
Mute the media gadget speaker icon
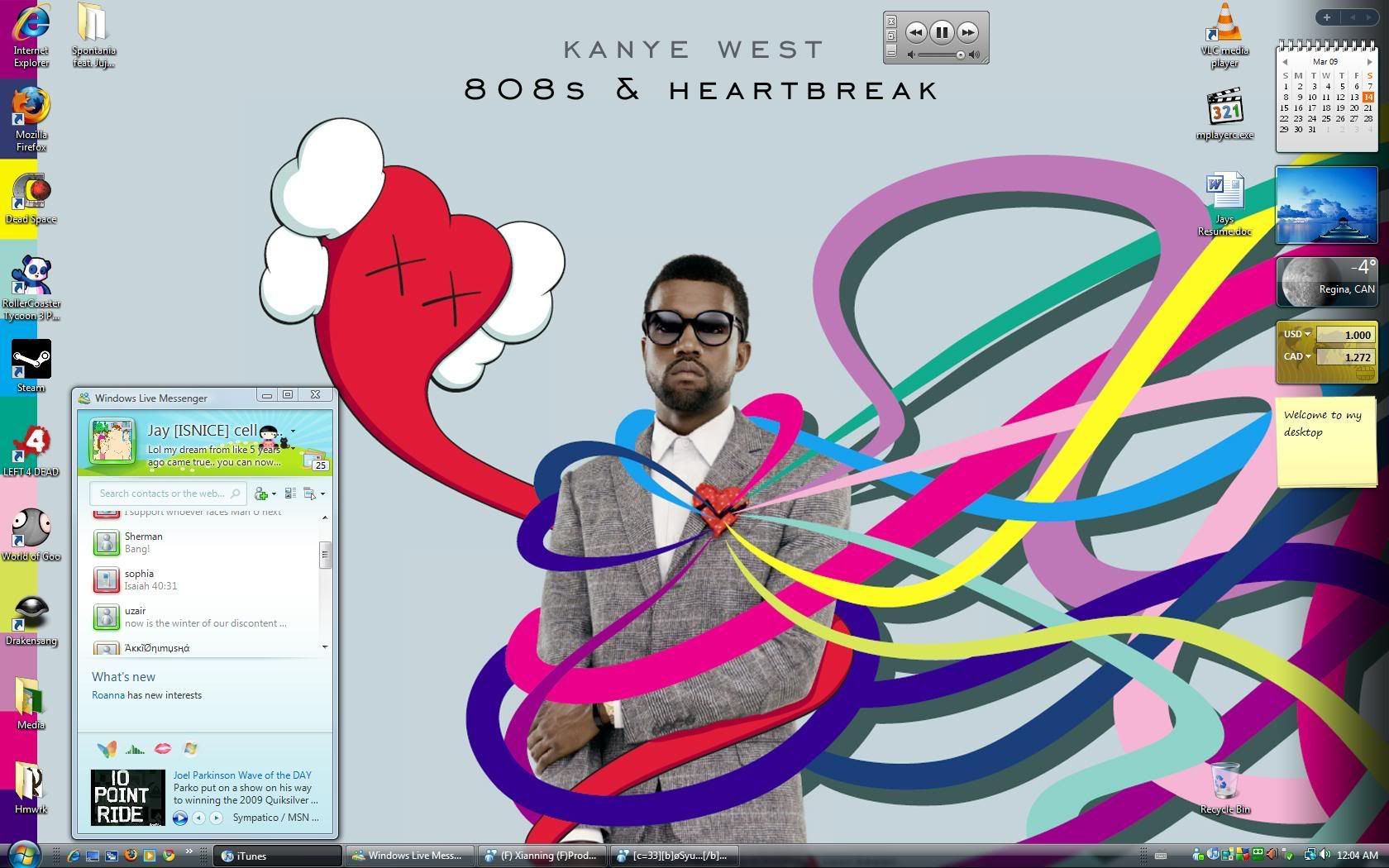point(911,55)
